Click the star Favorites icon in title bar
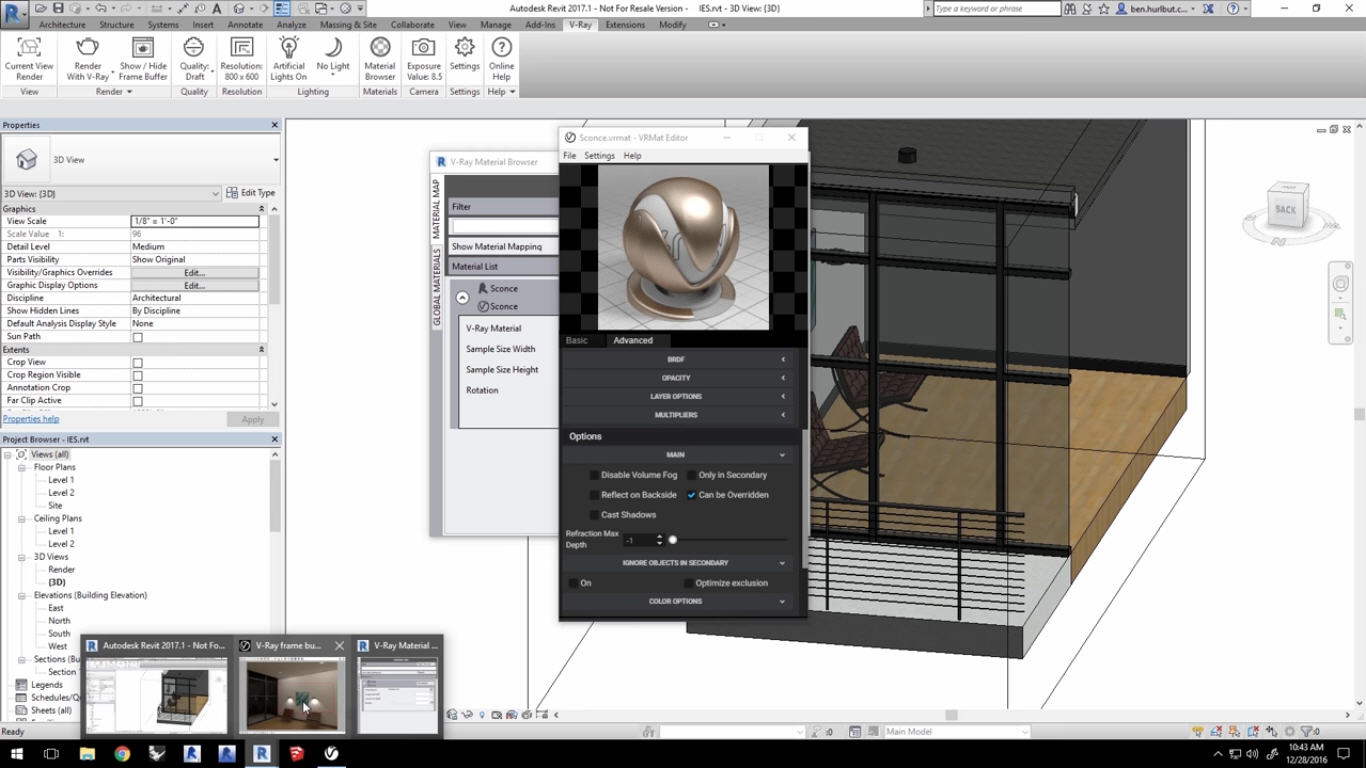Viewport: 1366px width, 768px height. [1104, 8]
